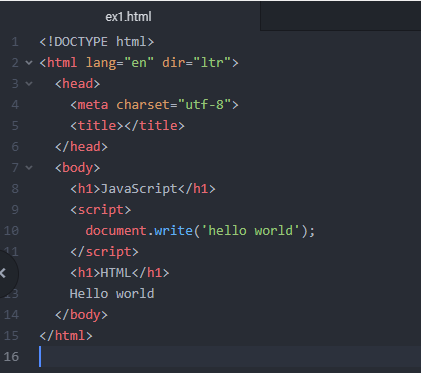
Task: Click the closing html tag
Action: click(x=66, y=336)
